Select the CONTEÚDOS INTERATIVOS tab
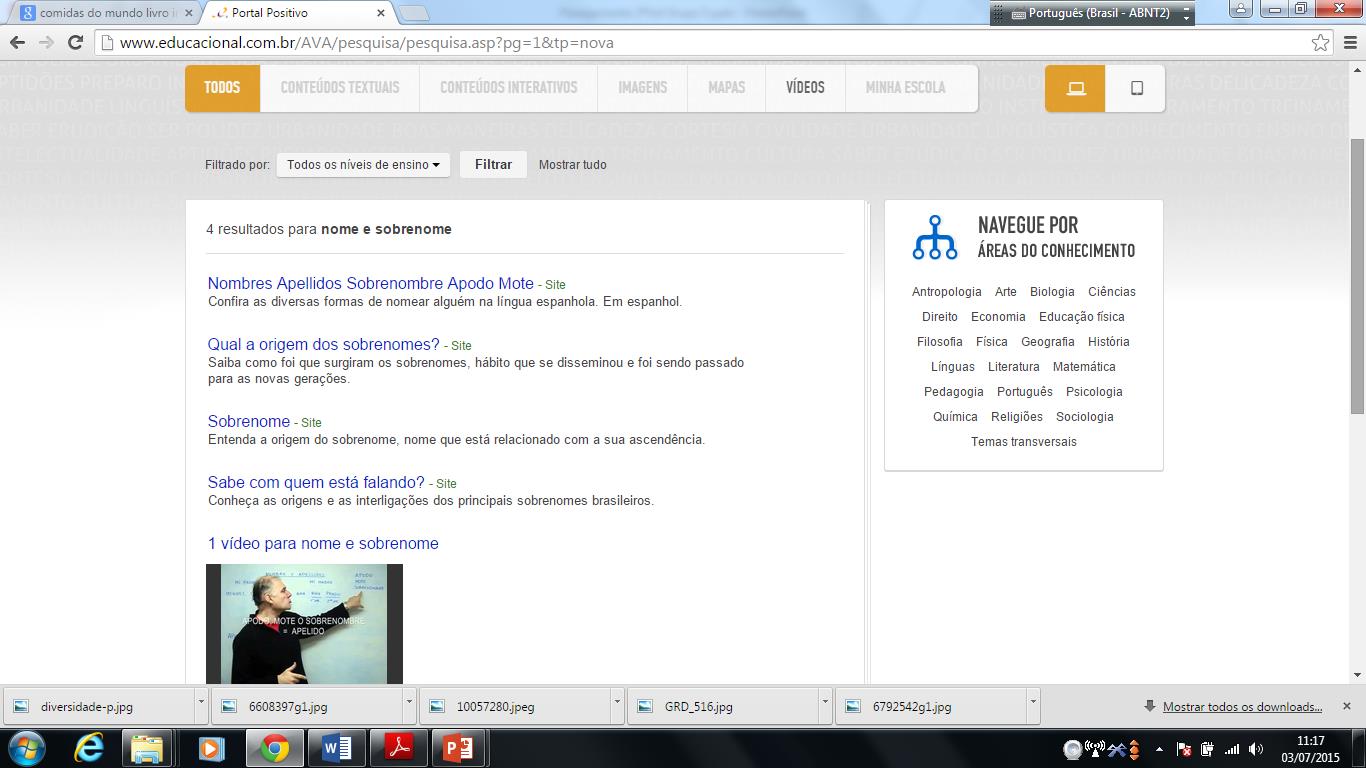Image resolution: width=1366 pixels, height=768 pixels. (509, 88)
